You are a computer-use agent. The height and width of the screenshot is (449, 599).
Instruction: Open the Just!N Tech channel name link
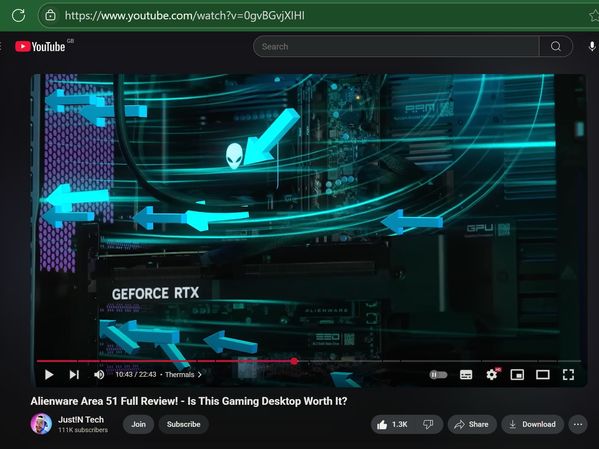pyautogui.click(x=81, y=420)
